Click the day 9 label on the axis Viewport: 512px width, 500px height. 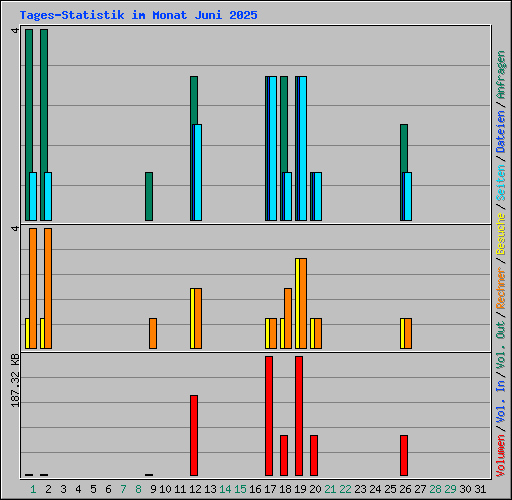[153, 489]
